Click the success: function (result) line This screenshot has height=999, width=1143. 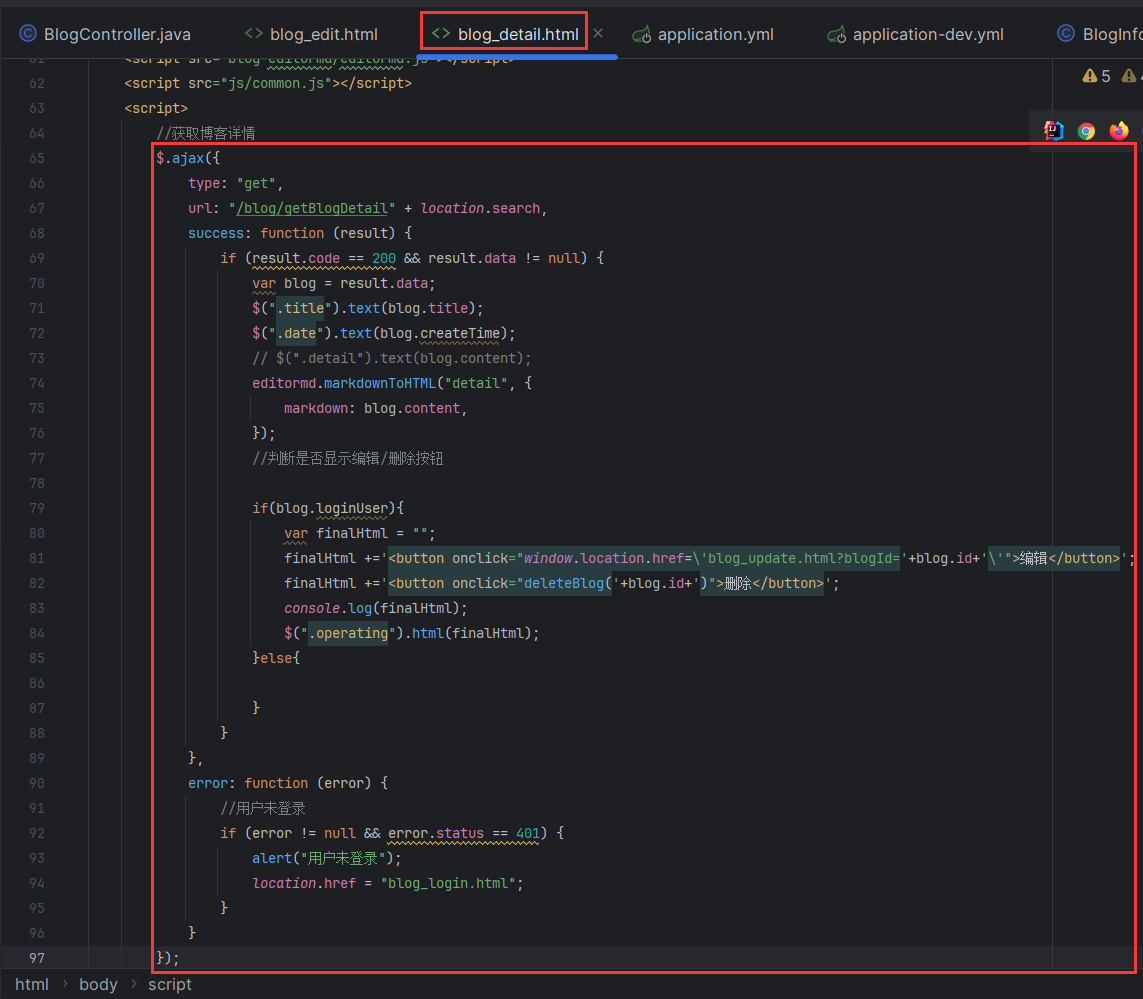click(300, 233)
